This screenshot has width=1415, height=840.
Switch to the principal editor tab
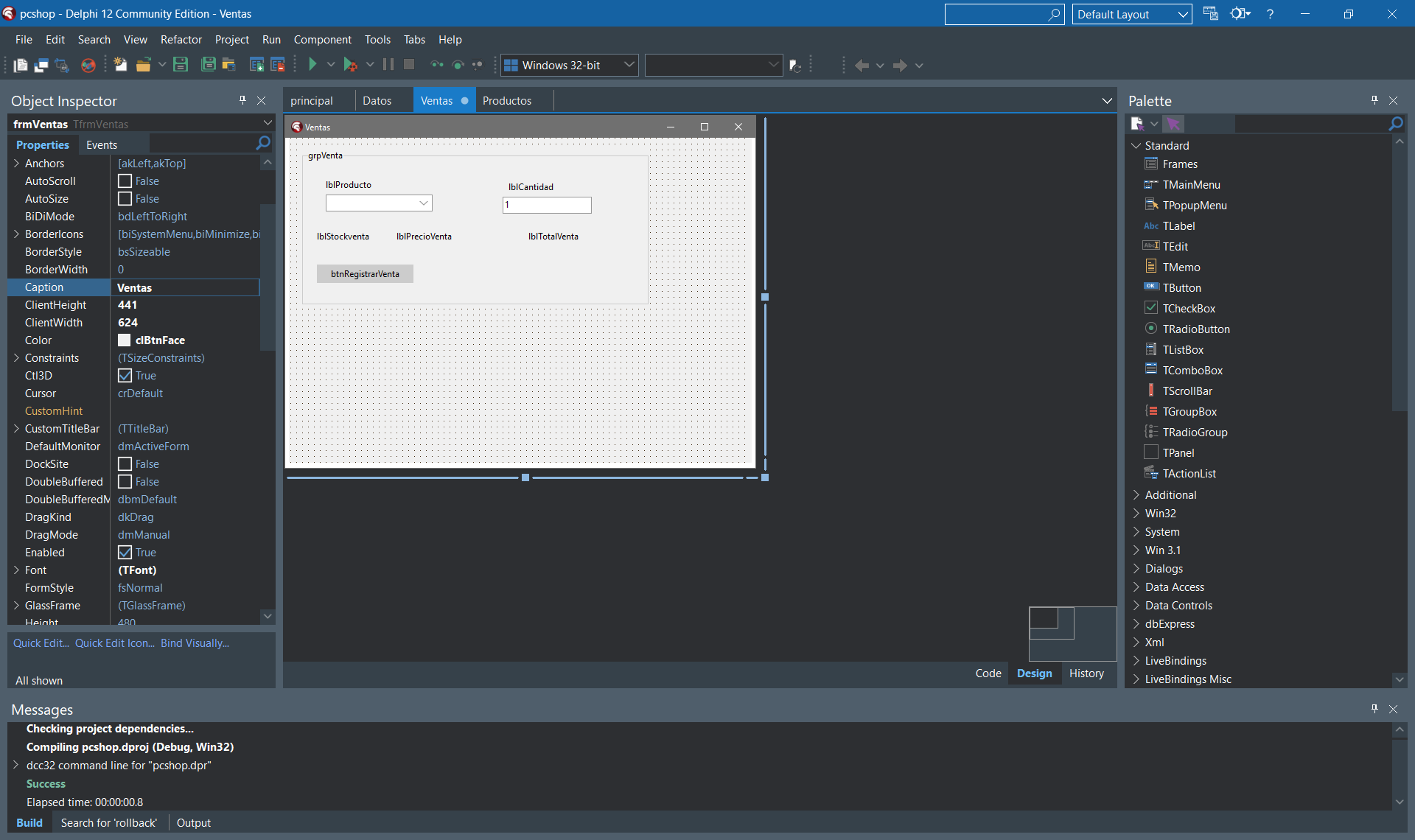coord(312,101)
